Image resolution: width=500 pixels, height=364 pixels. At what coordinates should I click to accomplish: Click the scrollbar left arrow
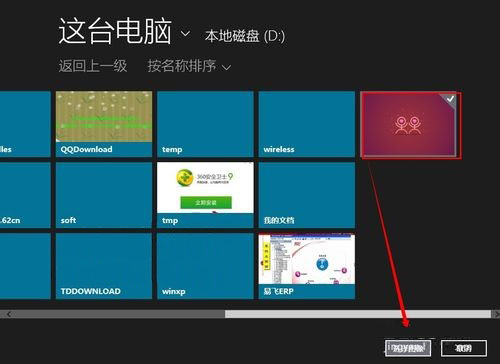point(9,314)
